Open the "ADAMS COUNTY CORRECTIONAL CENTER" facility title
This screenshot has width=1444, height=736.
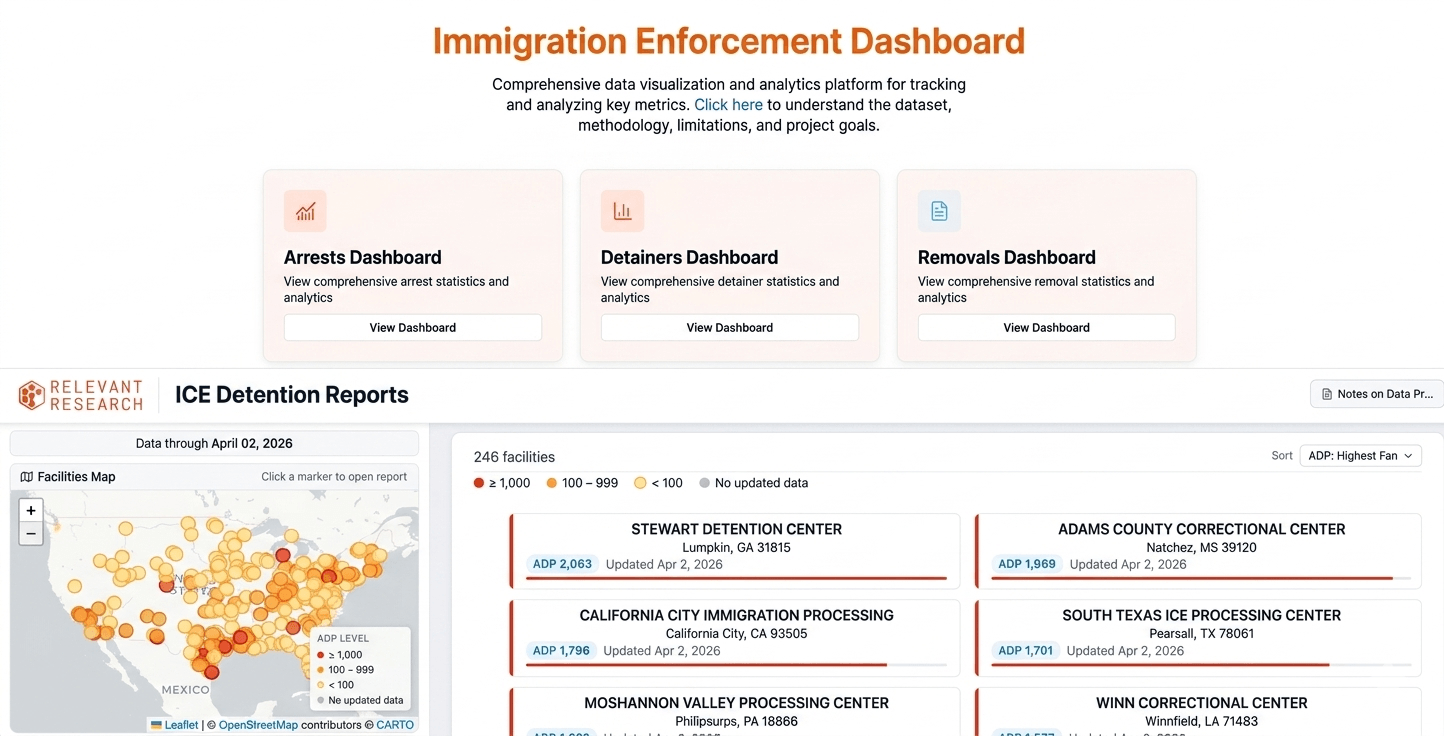click(1202, 529)
